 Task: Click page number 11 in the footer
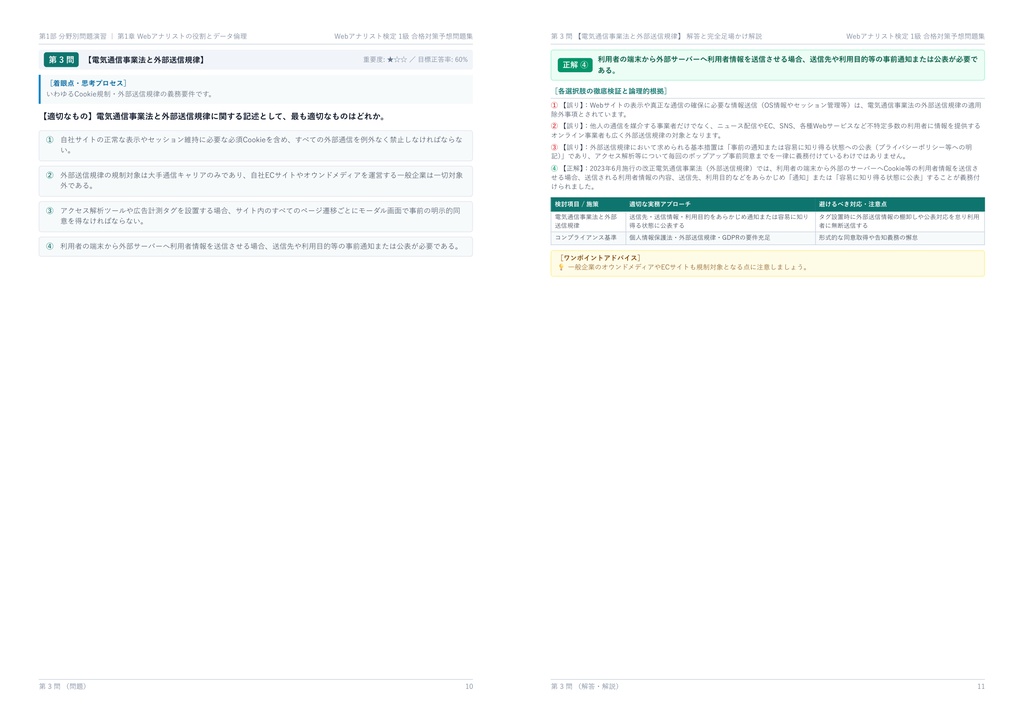point(981,686)
